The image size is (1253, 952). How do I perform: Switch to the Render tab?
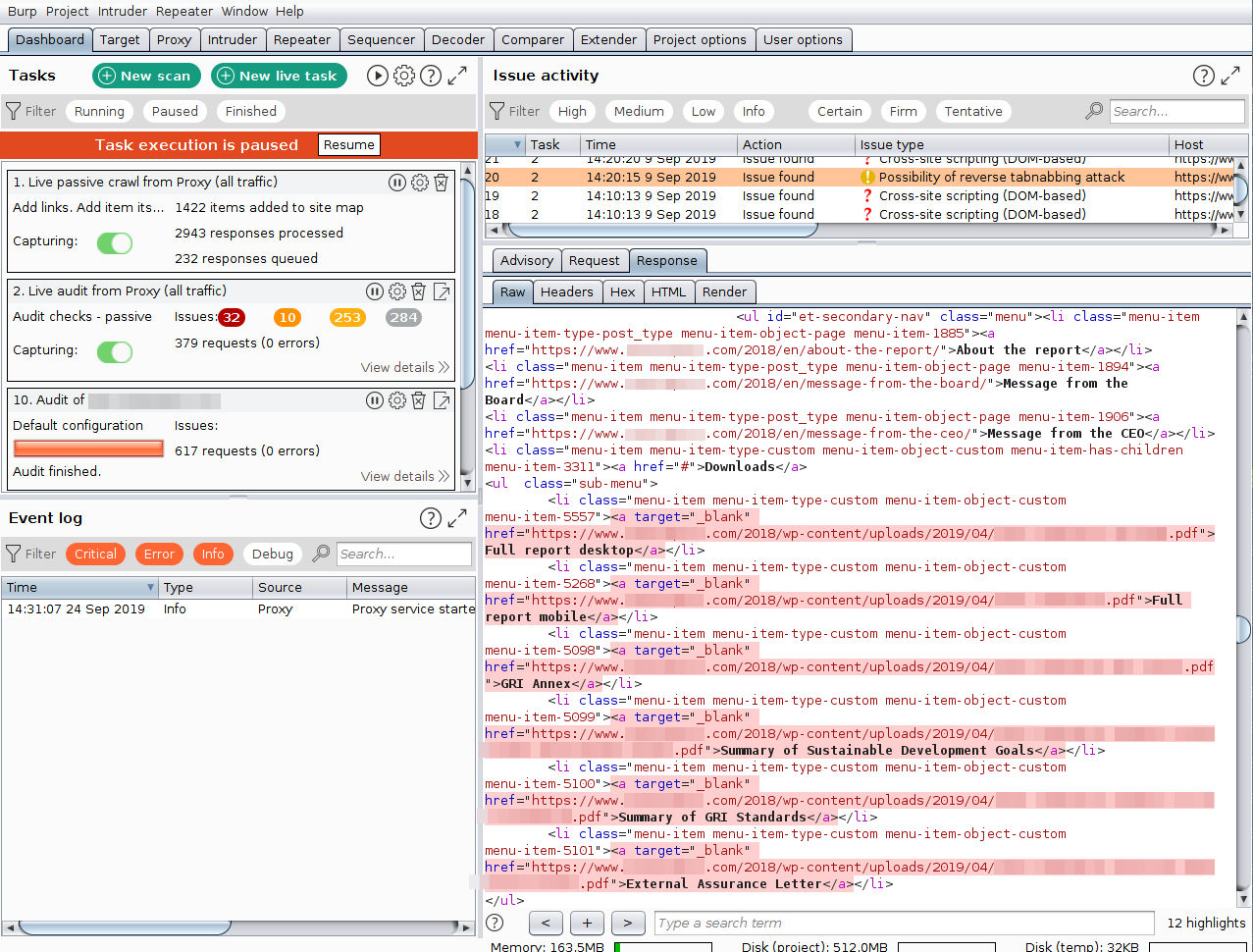(725, 291)
